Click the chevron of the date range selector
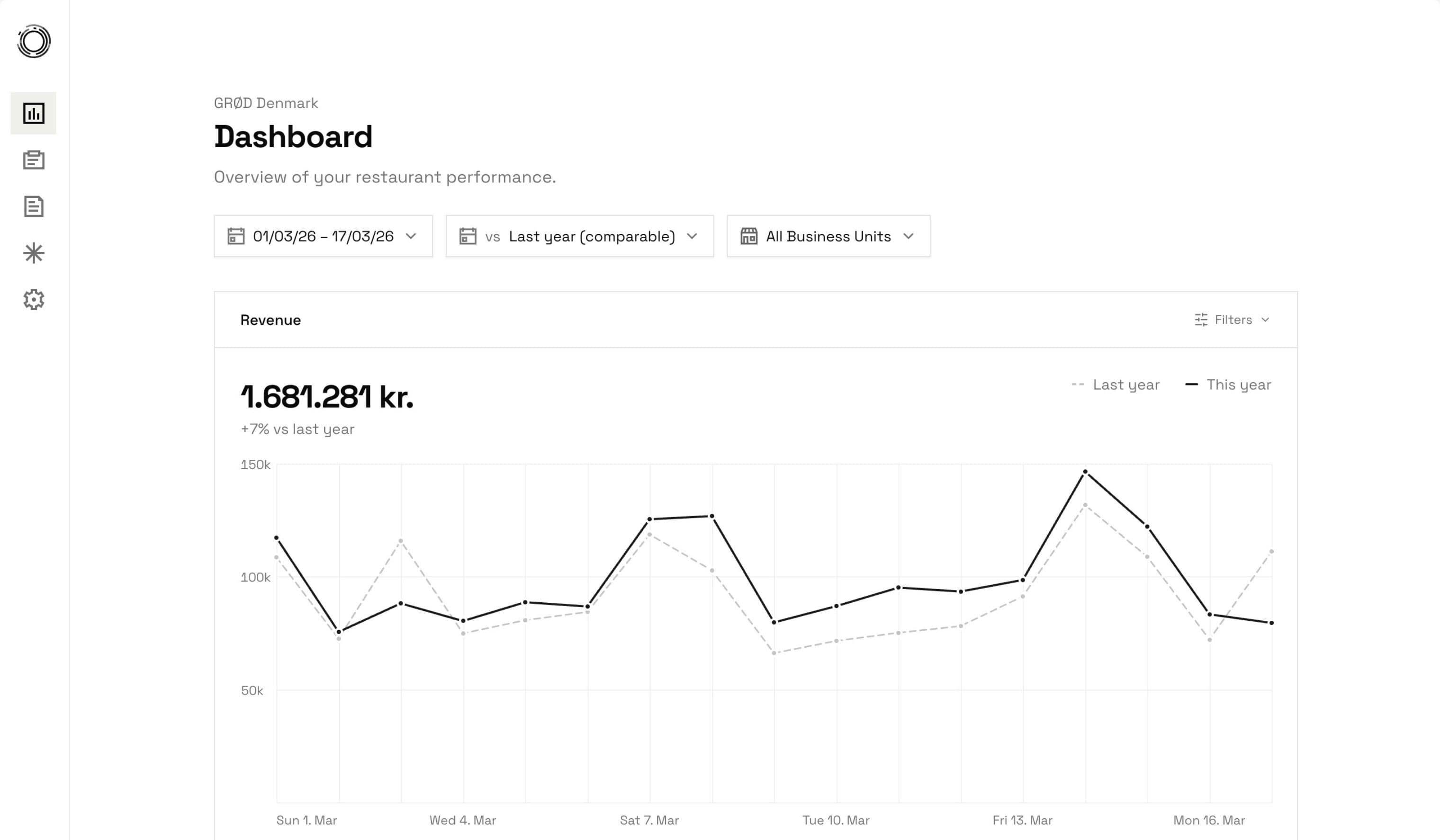This screenshot has height=840, width=1440. pyautogui.click(x=411, y=236)
